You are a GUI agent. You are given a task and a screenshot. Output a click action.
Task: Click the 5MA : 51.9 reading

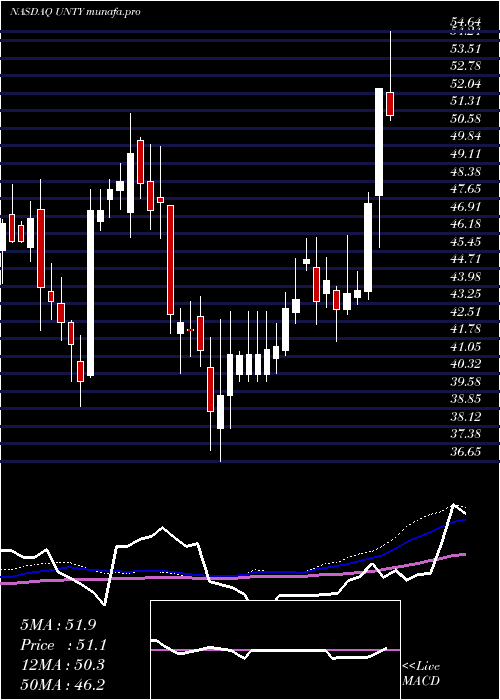pyautogui.click(x=58, y=625)
